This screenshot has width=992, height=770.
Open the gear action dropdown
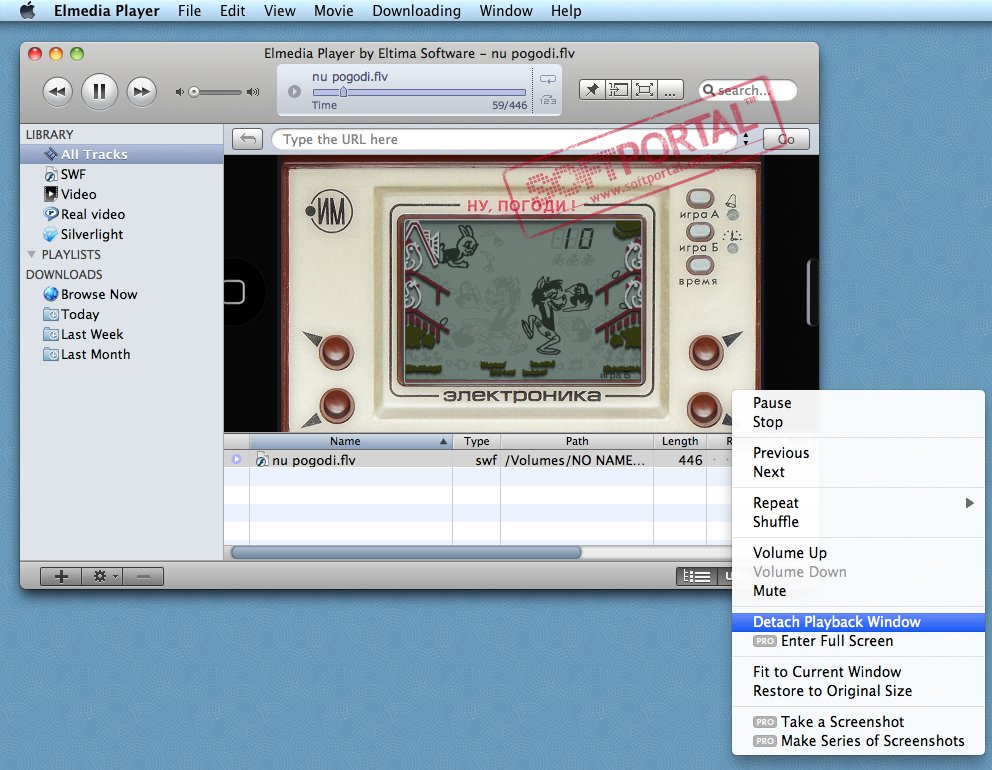[x=102, y=576]
